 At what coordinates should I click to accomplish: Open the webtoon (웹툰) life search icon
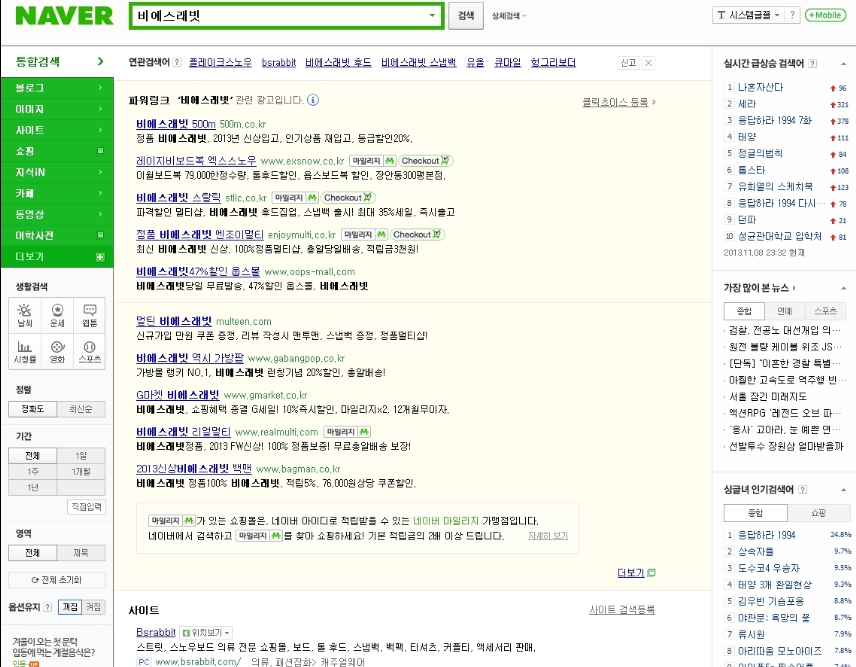pos(90,315)
